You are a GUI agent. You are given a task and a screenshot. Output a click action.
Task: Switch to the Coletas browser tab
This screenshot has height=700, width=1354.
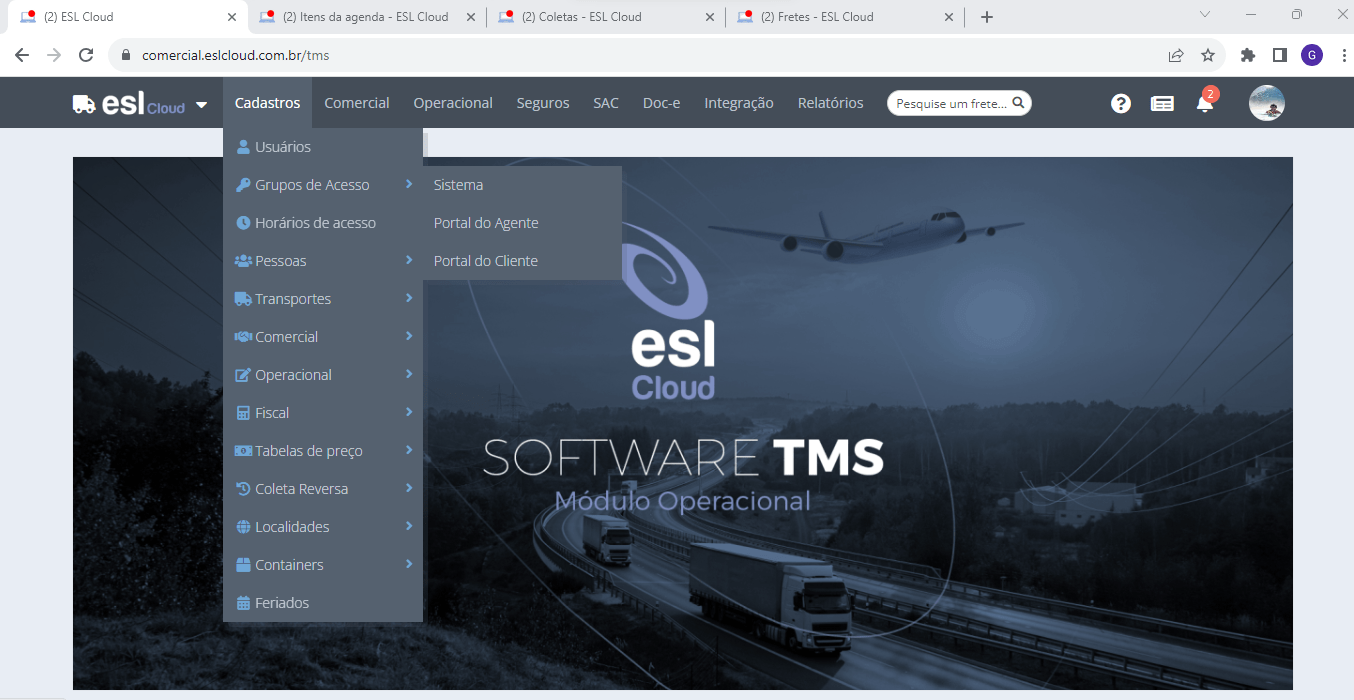(605, 17)
